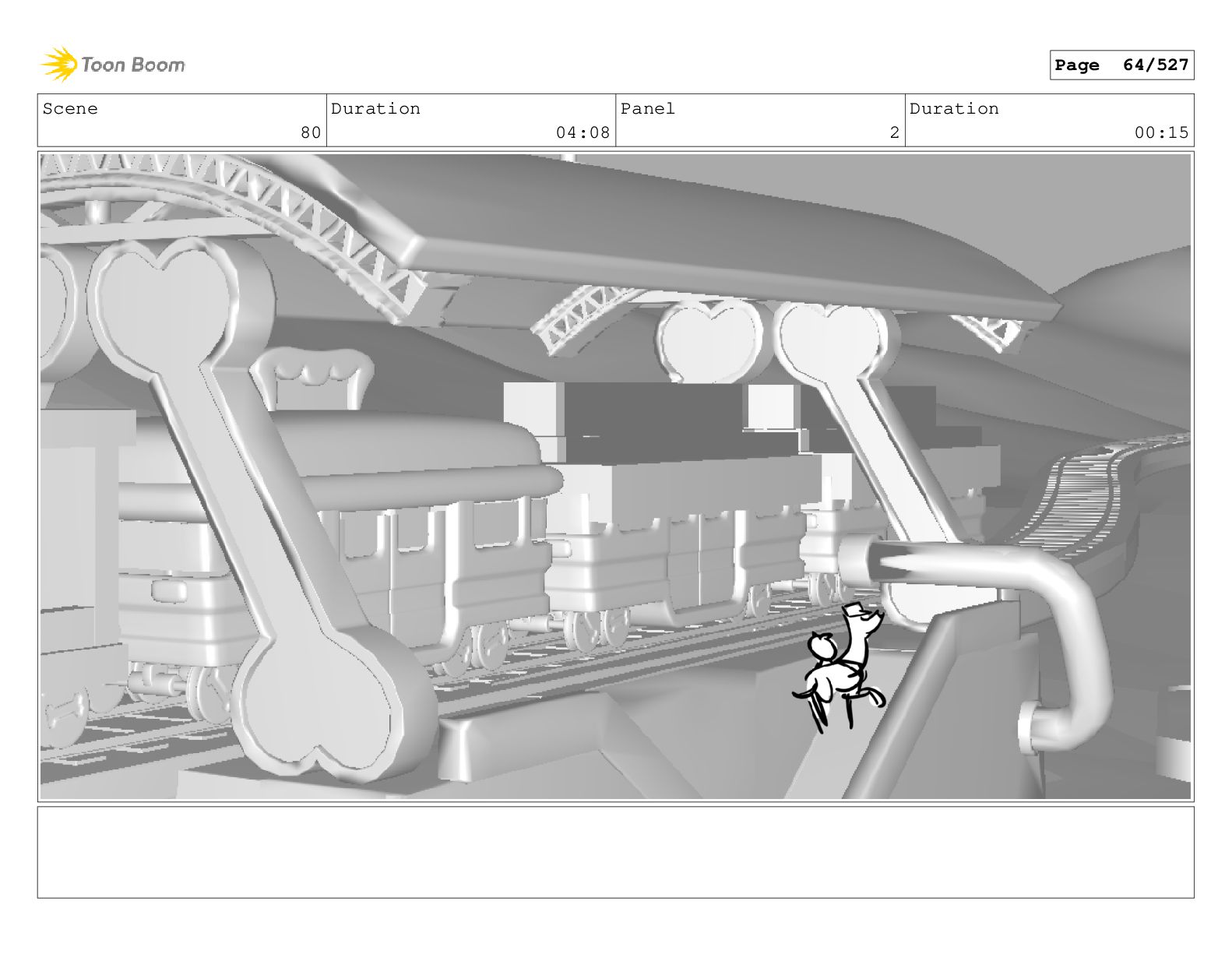The height and width of the screenshot is (954, 1232).
Task: Select the panel number value 2
Action: 895,132
